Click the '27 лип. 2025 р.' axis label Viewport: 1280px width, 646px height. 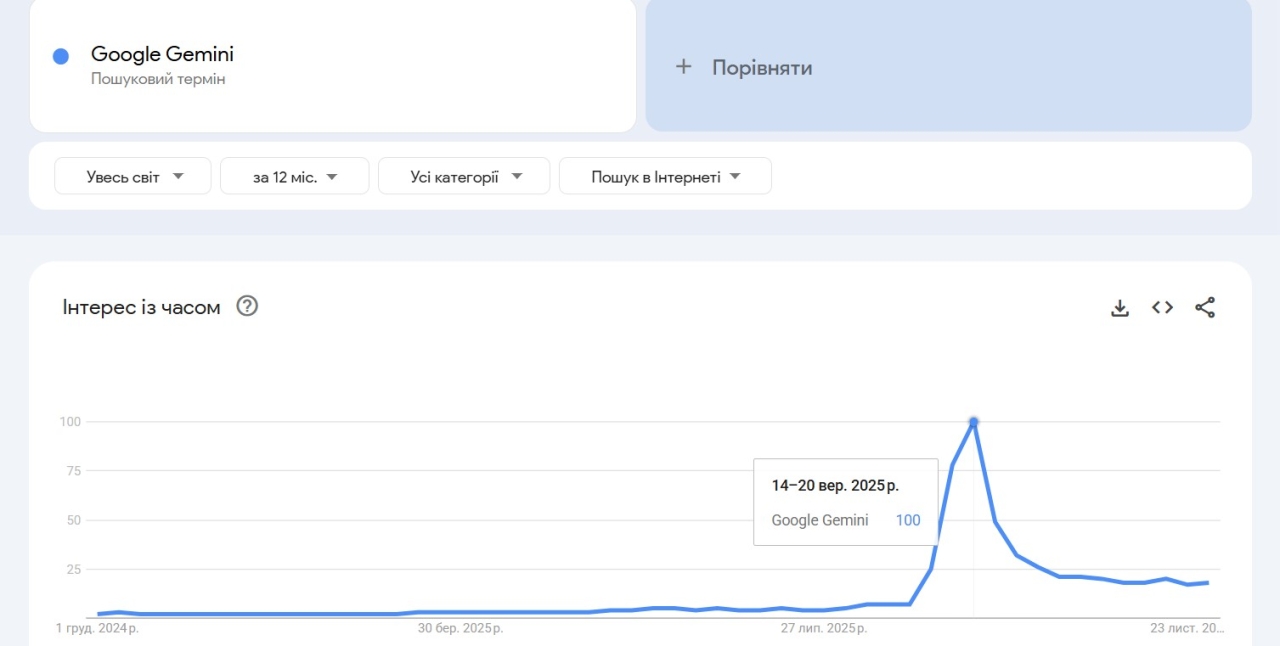click(x=822, y=628)
